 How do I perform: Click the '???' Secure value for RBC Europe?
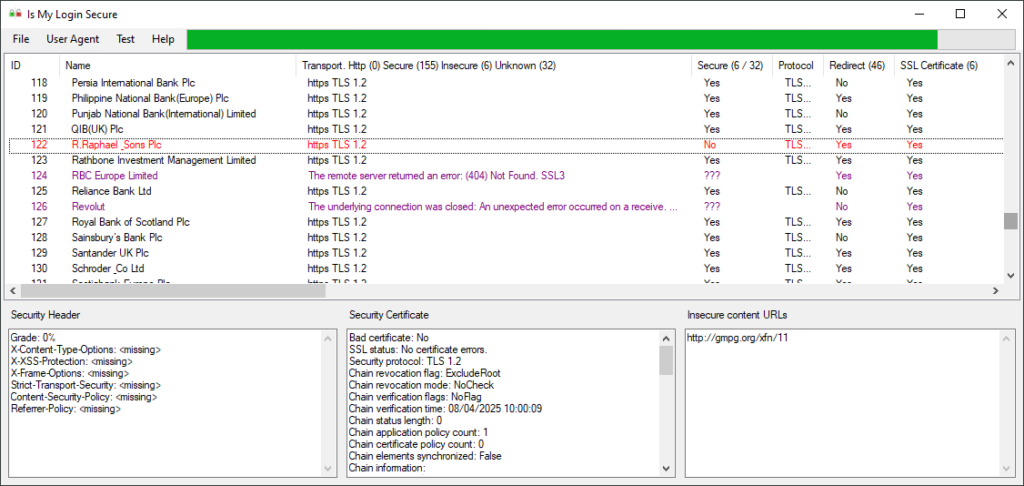(712, 176)
